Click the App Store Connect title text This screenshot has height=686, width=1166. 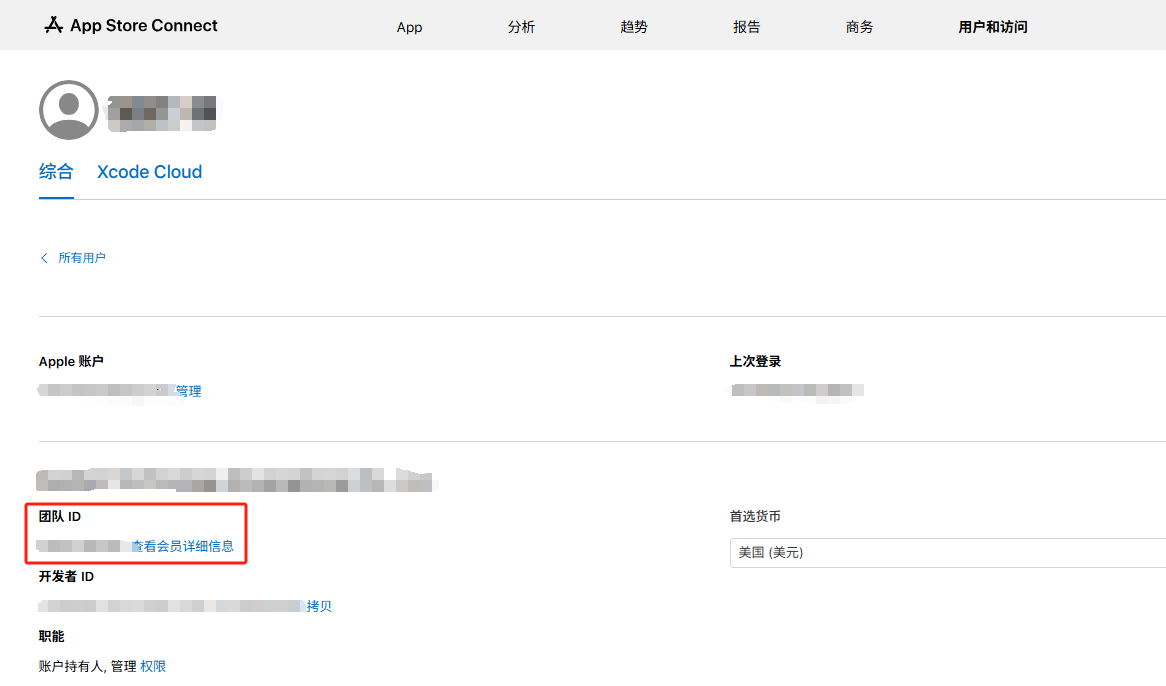point(144,25)
